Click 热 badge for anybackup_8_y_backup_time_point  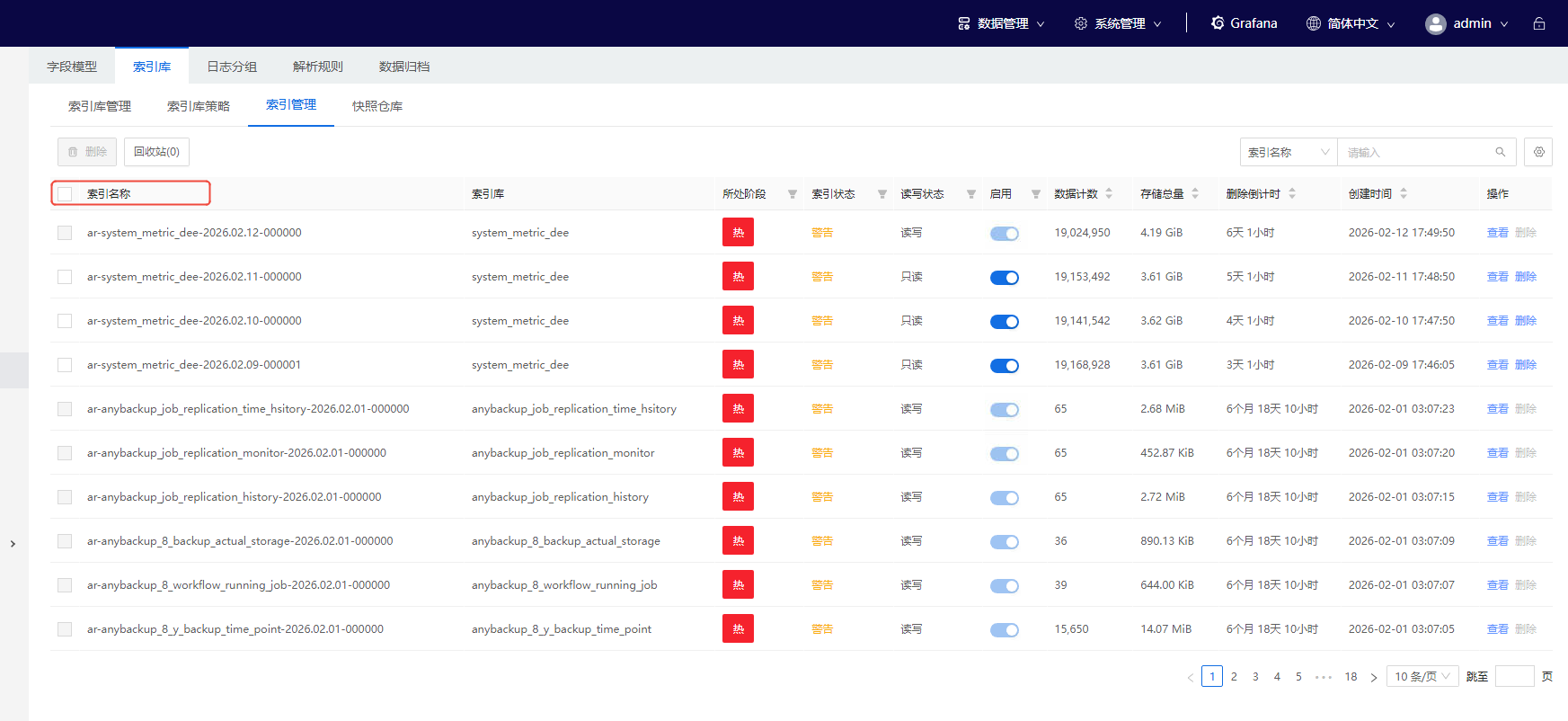pyautogui.click(x=738, y=628)
